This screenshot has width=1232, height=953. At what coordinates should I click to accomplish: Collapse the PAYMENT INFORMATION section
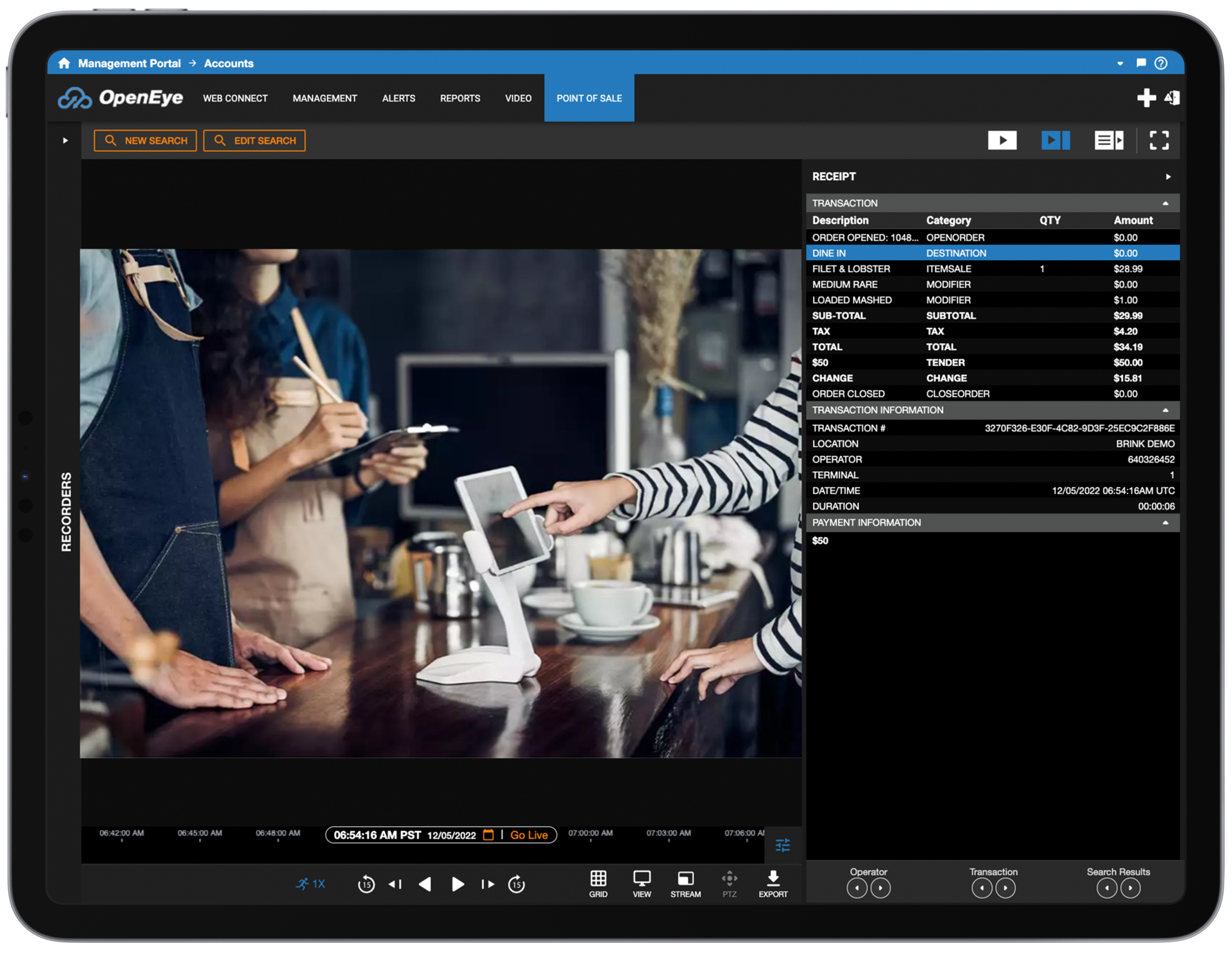point(1166,522)
